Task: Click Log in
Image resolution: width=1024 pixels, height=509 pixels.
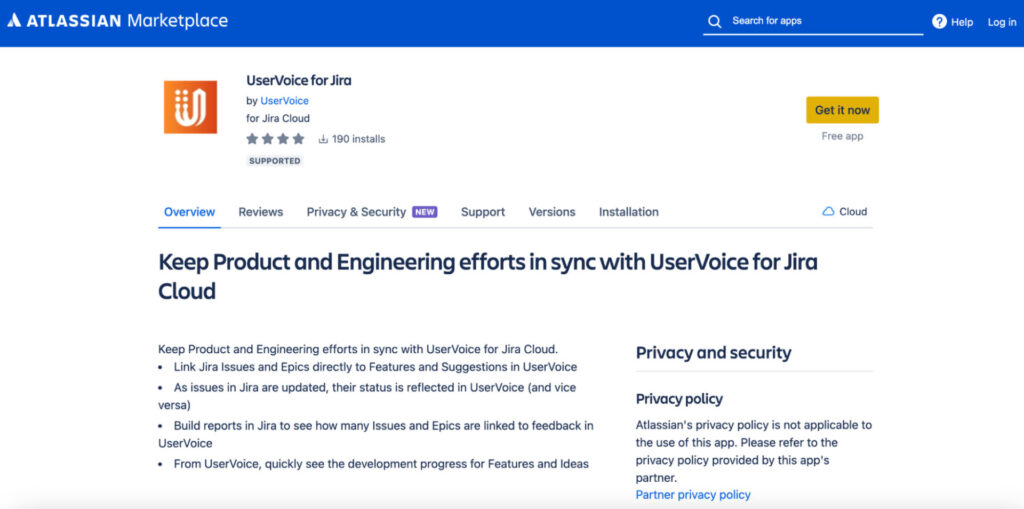Action: [1002, 22]
